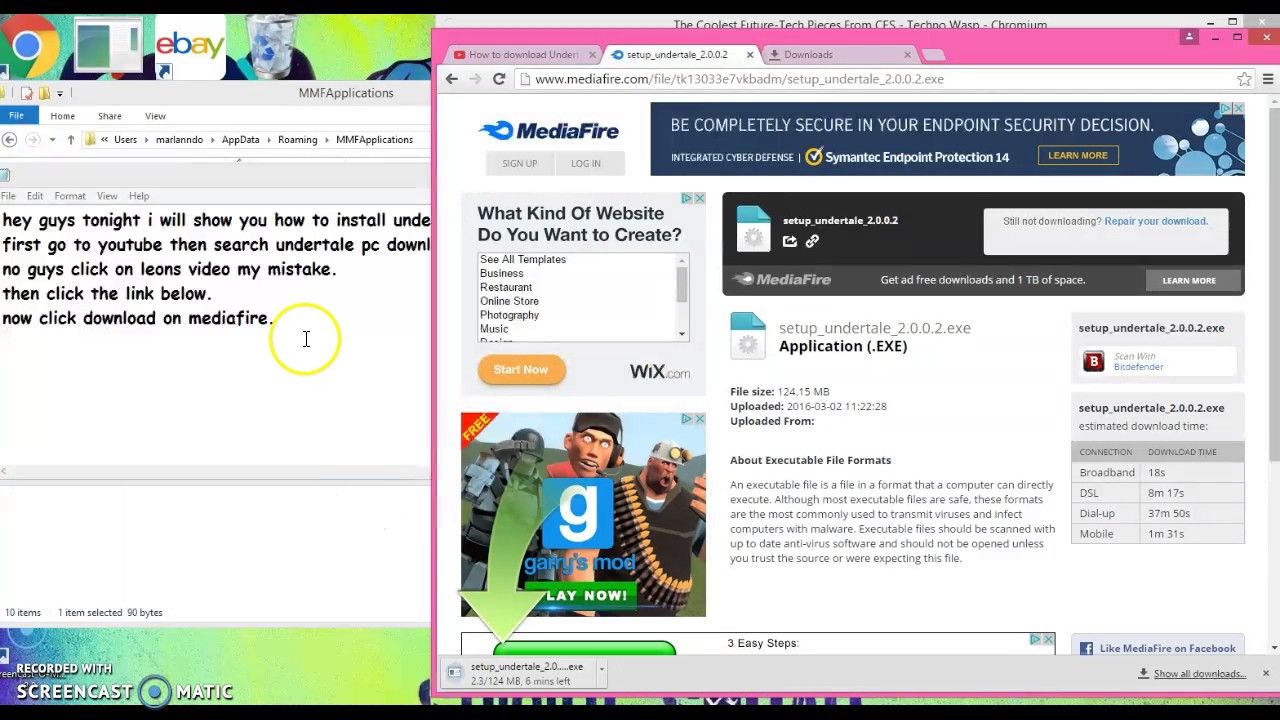The height and width of the screenshot is (720, 1280).
Task: Click the copy link chain icon
Action: [x=812, y=241]
